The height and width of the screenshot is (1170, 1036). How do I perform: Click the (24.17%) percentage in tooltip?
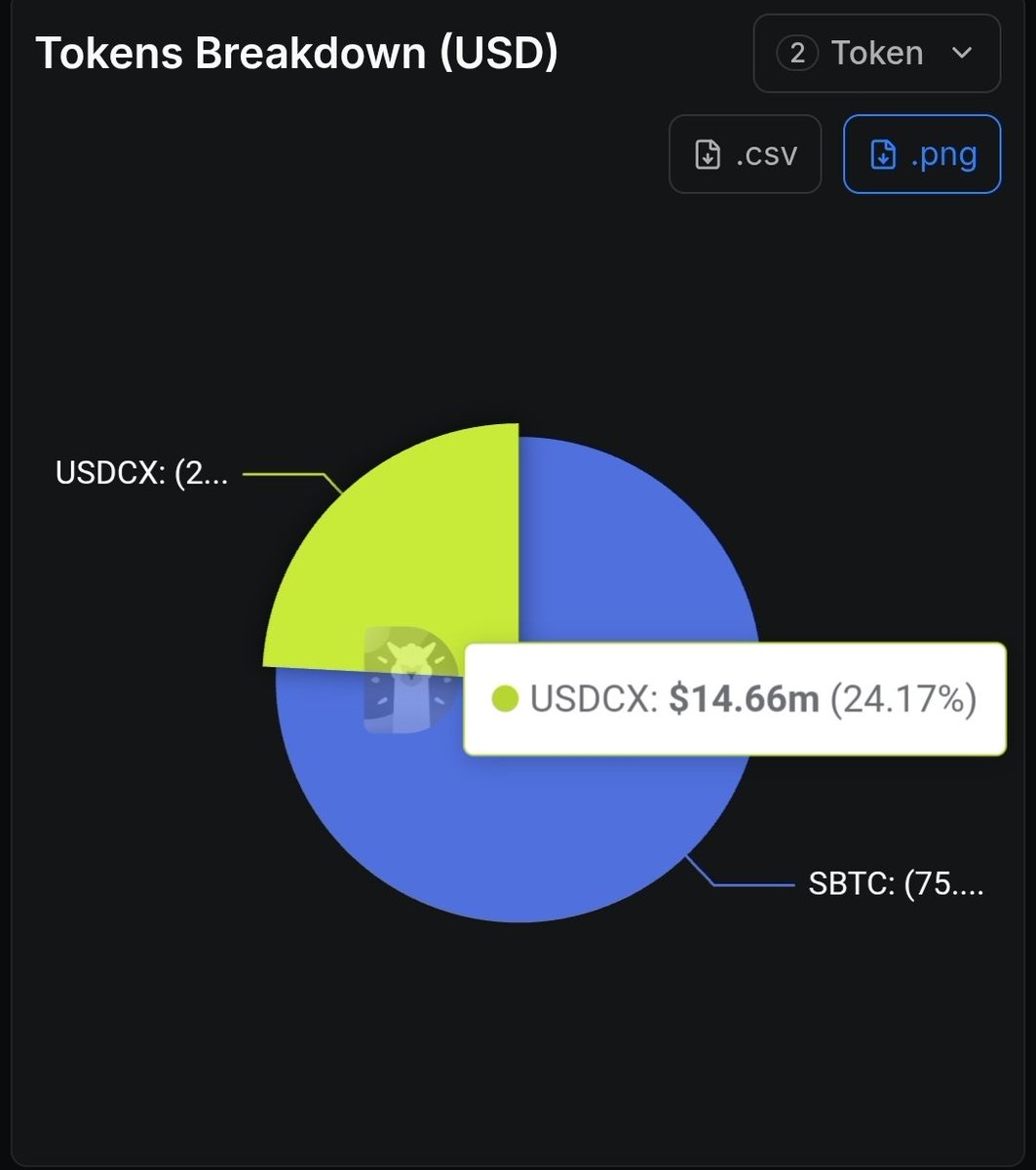click(x=902, y=698)
